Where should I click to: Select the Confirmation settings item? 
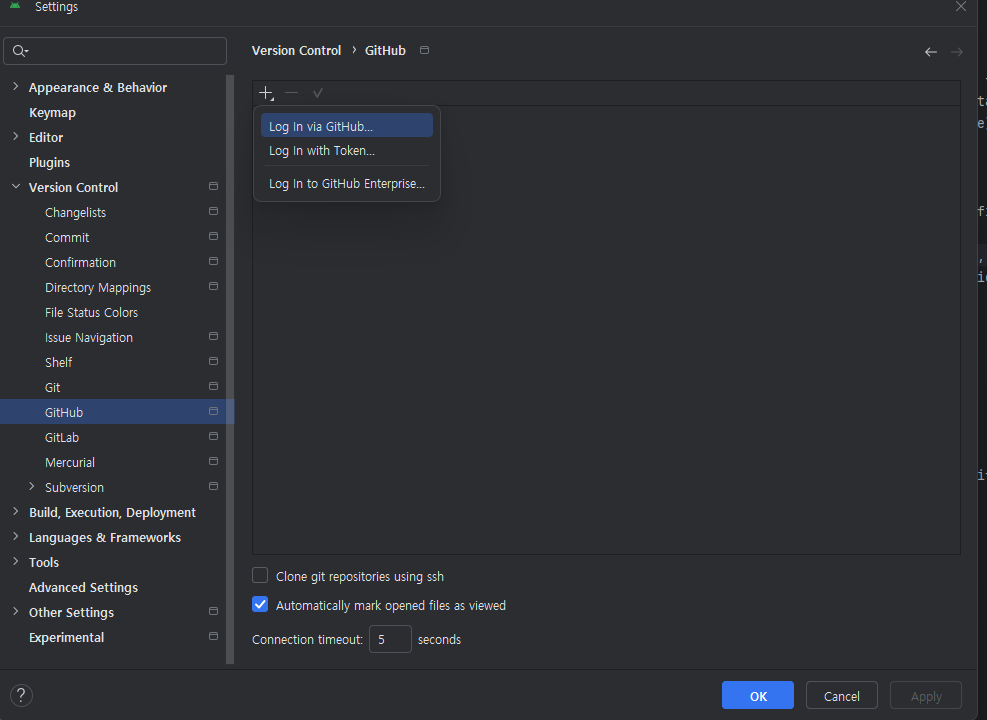(81, 262)
